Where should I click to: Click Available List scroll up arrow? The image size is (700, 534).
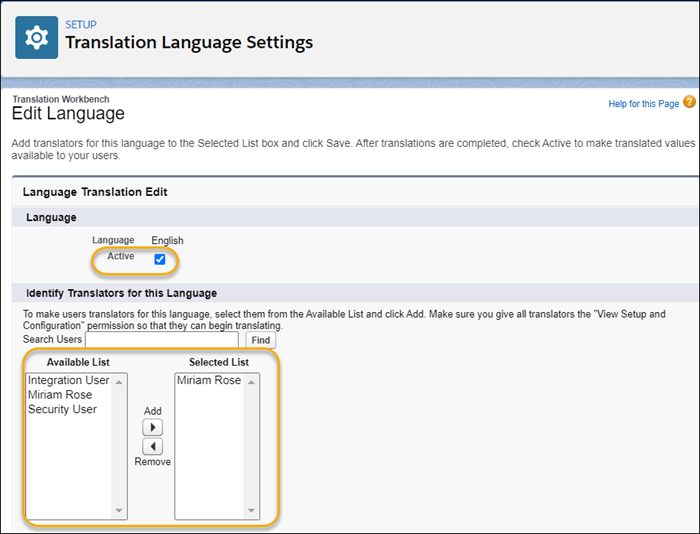point(121,381)
